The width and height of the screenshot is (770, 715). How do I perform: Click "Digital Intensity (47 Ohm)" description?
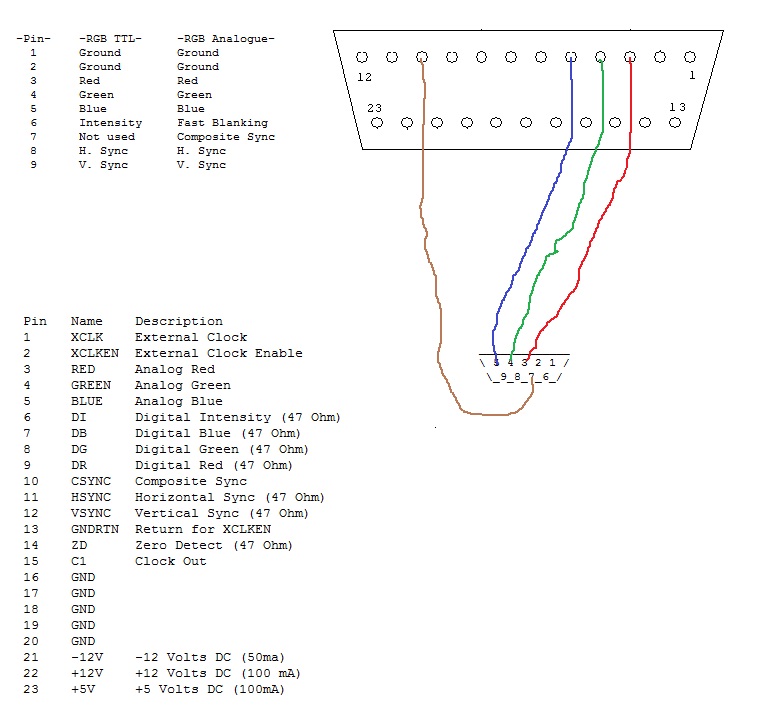(x=238, y=417)
